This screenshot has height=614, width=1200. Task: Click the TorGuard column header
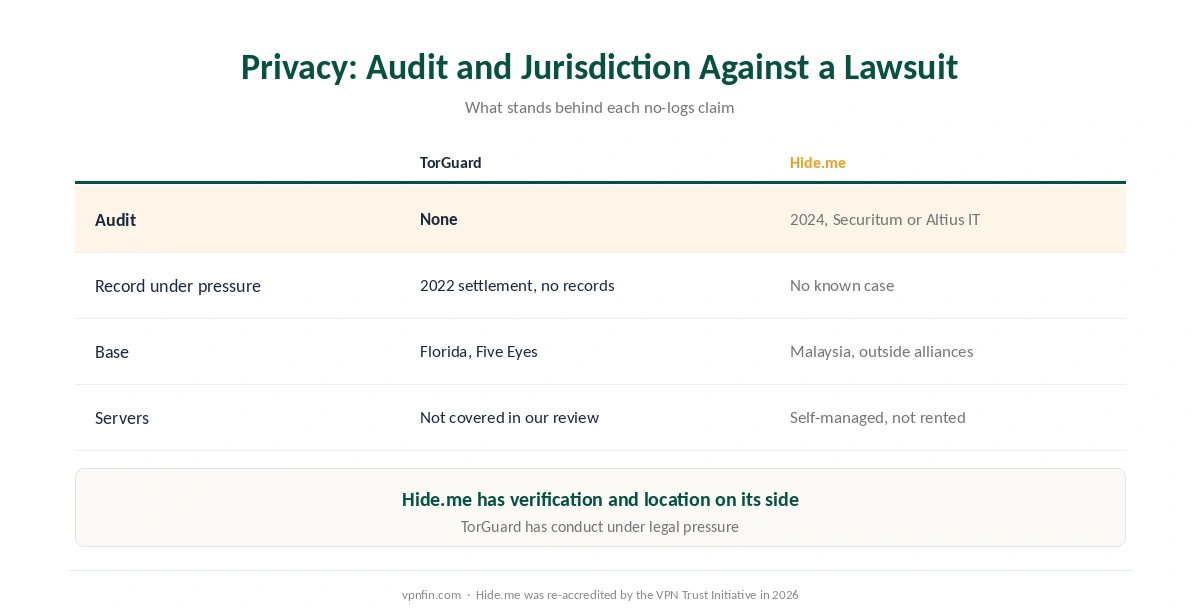(x=450, y=162)
